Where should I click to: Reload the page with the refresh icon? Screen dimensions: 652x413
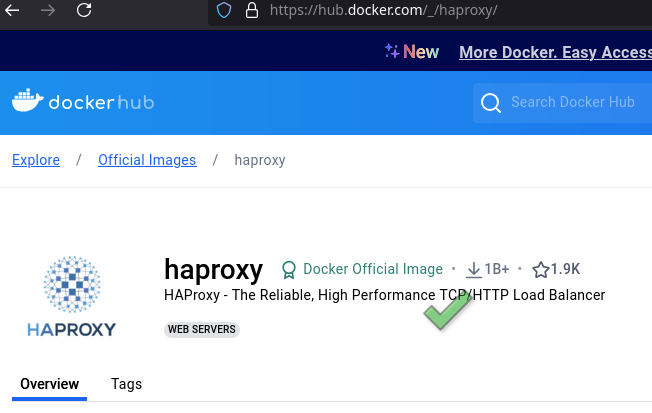[x=84, y=10]
